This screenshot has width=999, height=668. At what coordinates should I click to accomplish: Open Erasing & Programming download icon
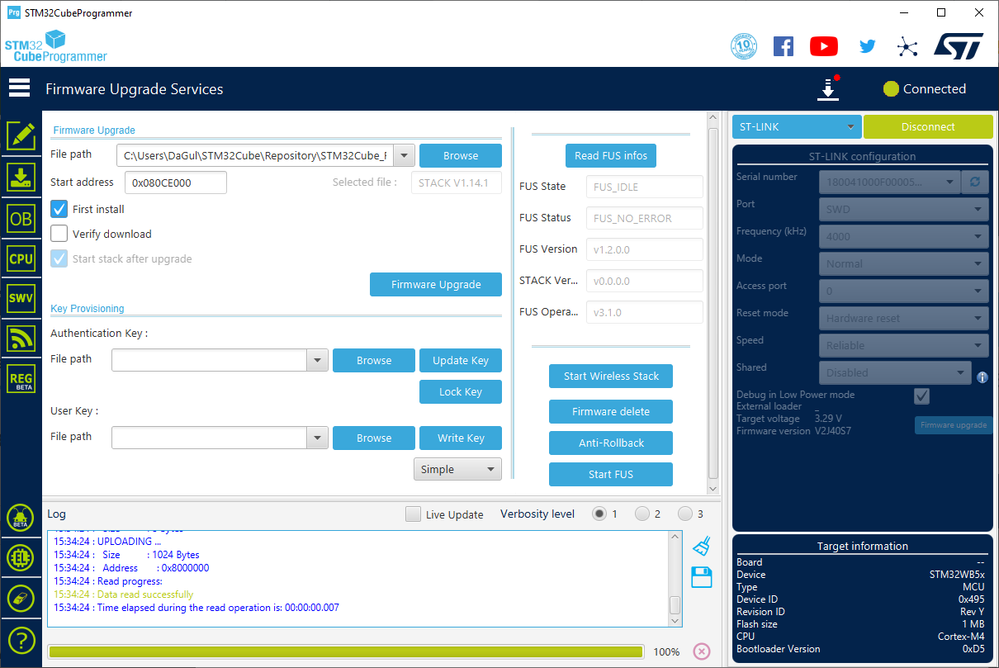[21, 177]
